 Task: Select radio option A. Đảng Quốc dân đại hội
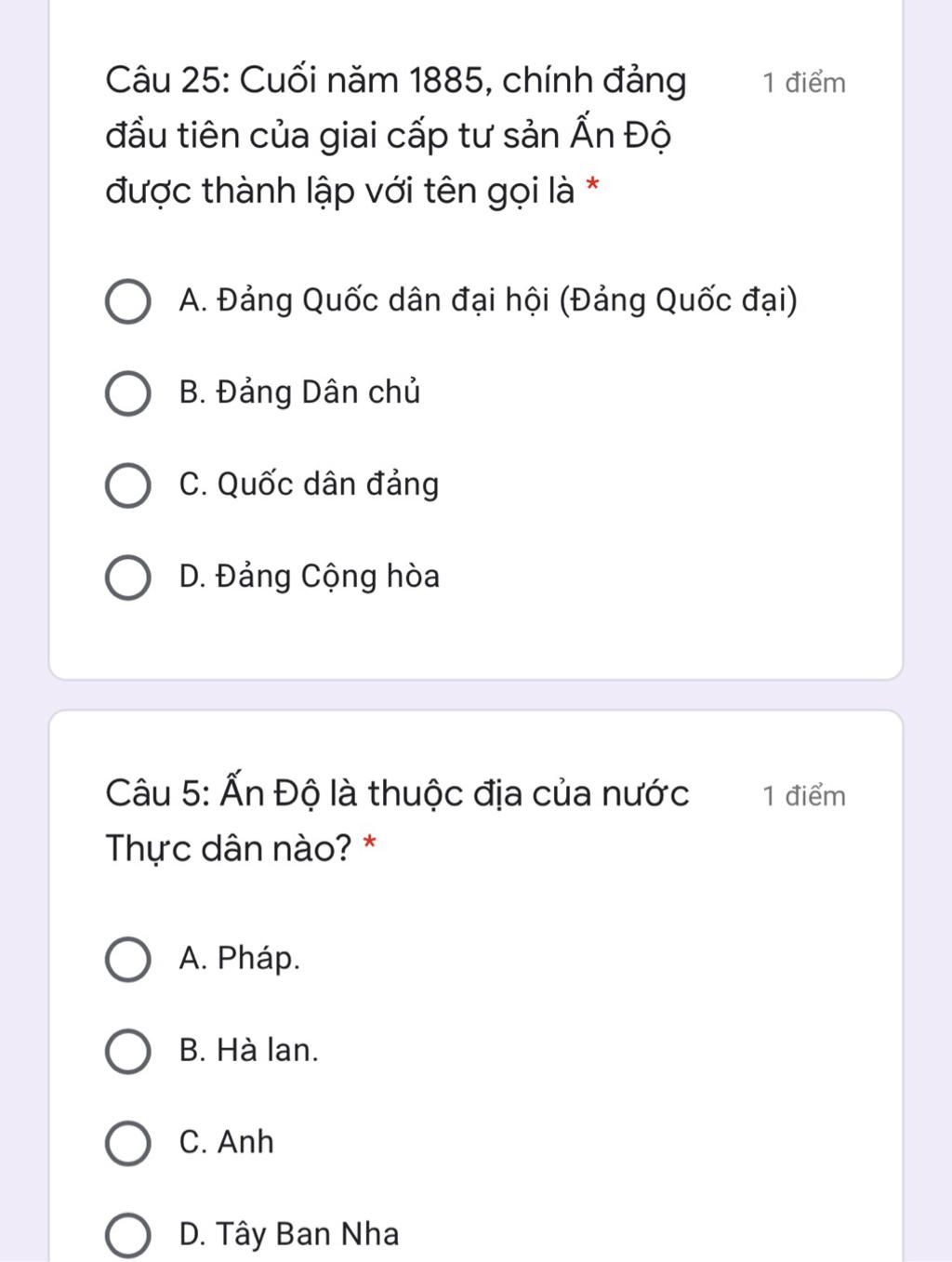[x=127, y=301]
